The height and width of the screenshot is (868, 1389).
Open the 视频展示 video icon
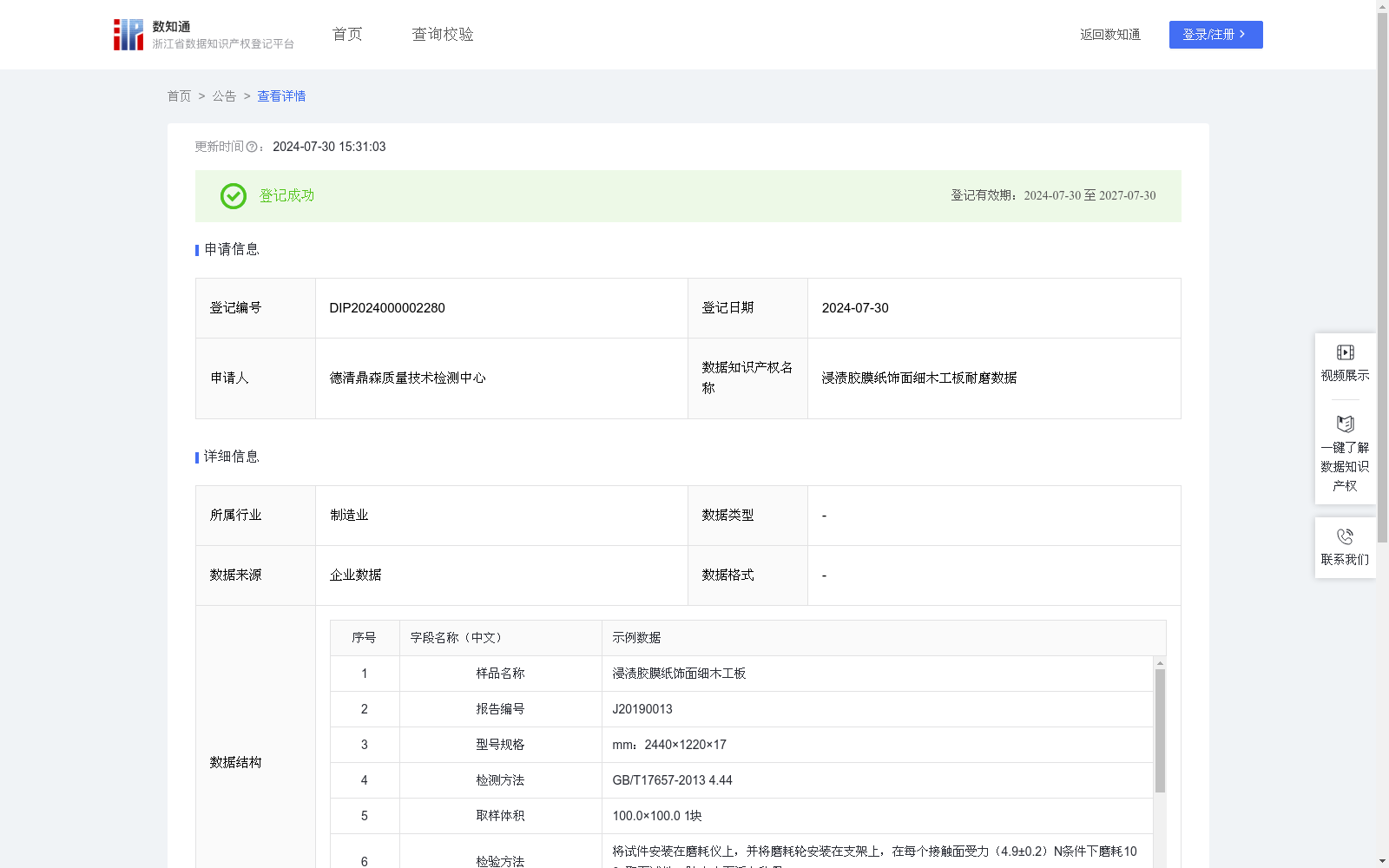[1345, 352]
